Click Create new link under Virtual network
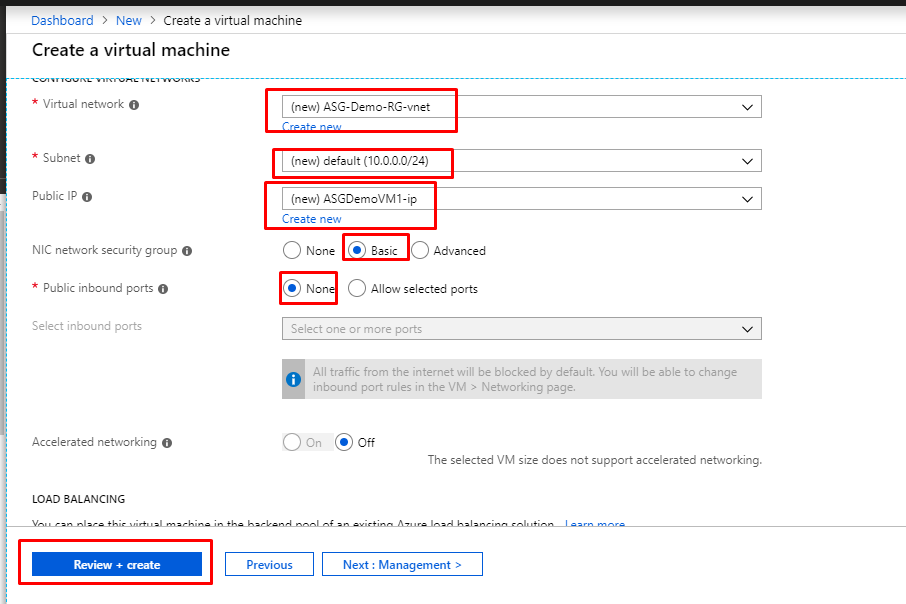The image size is (906, 604). (x=311, y=127)
